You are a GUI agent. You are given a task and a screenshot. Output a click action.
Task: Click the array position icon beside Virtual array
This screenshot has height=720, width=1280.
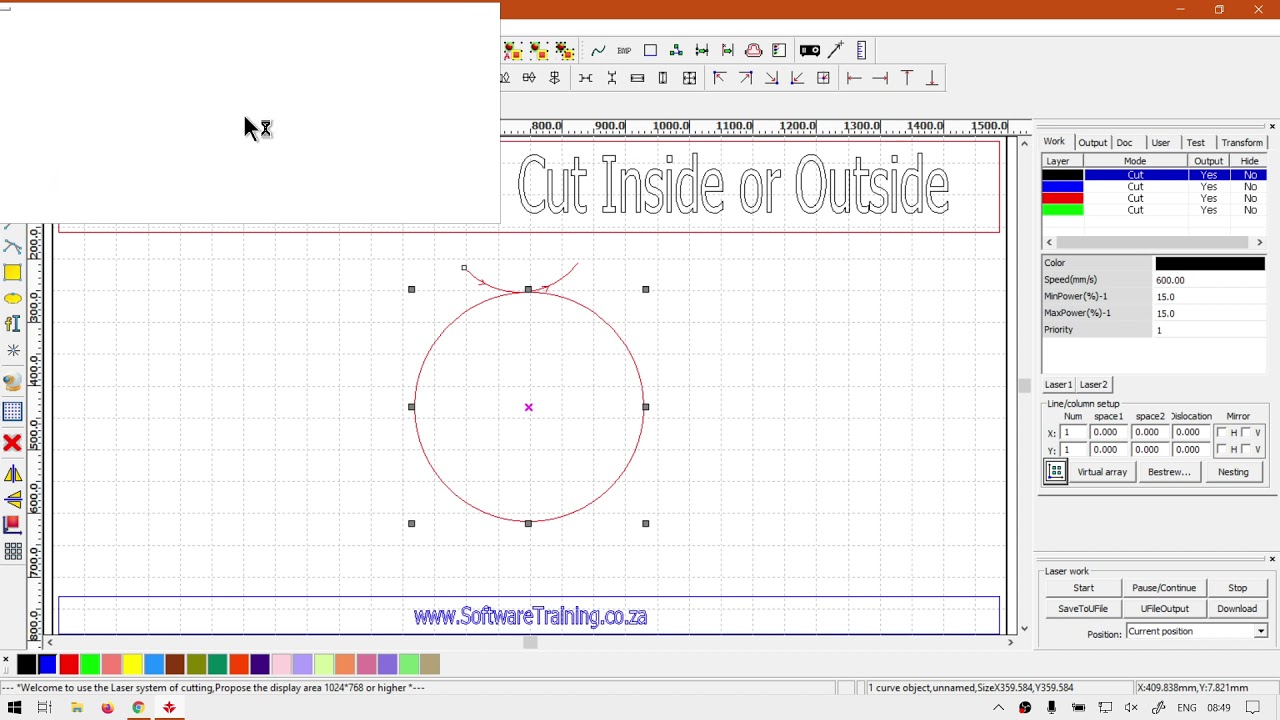[1055, 472]
